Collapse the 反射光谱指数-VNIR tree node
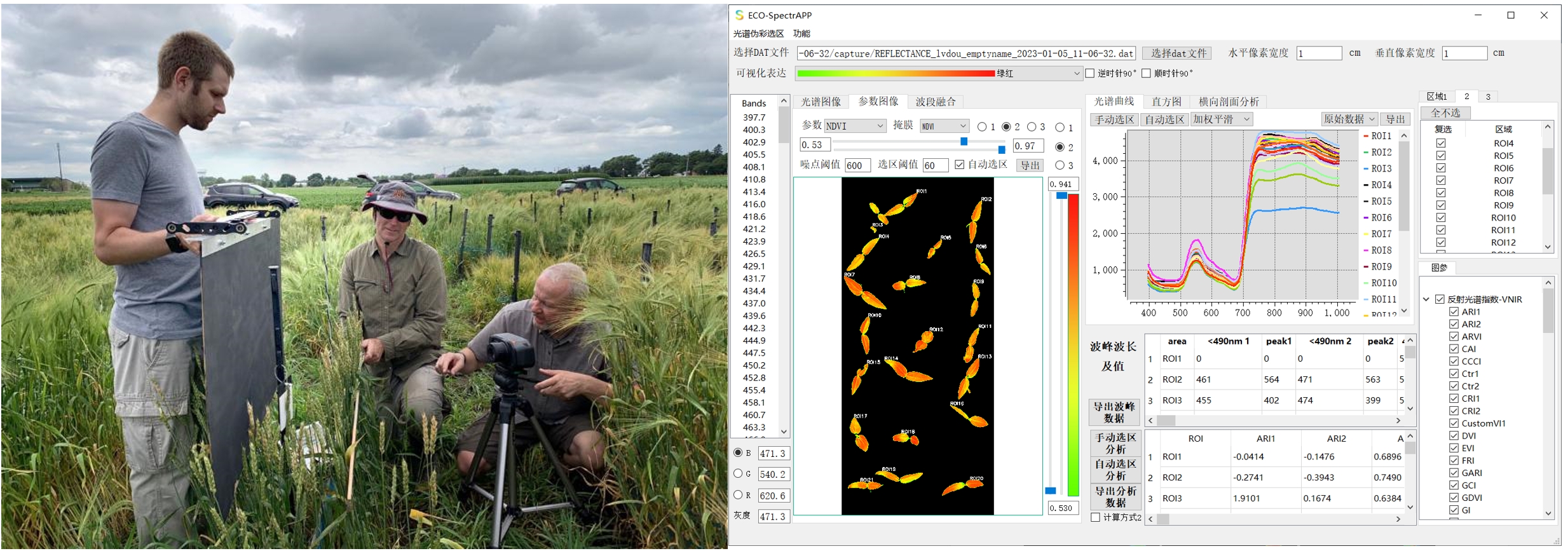 1426,299
